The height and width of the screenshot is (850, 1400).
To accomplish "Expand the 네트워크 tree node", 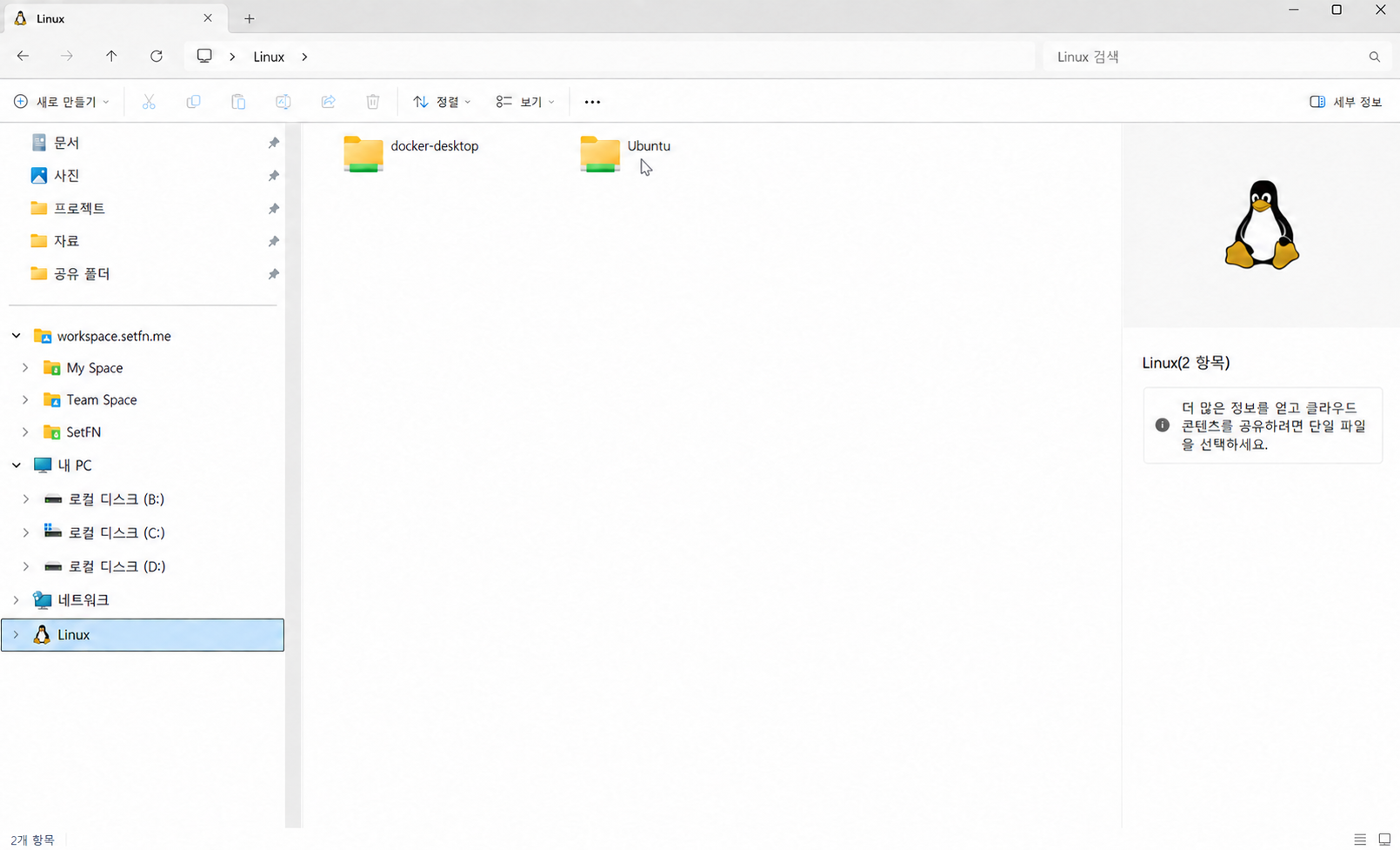I will coord(17,600).
